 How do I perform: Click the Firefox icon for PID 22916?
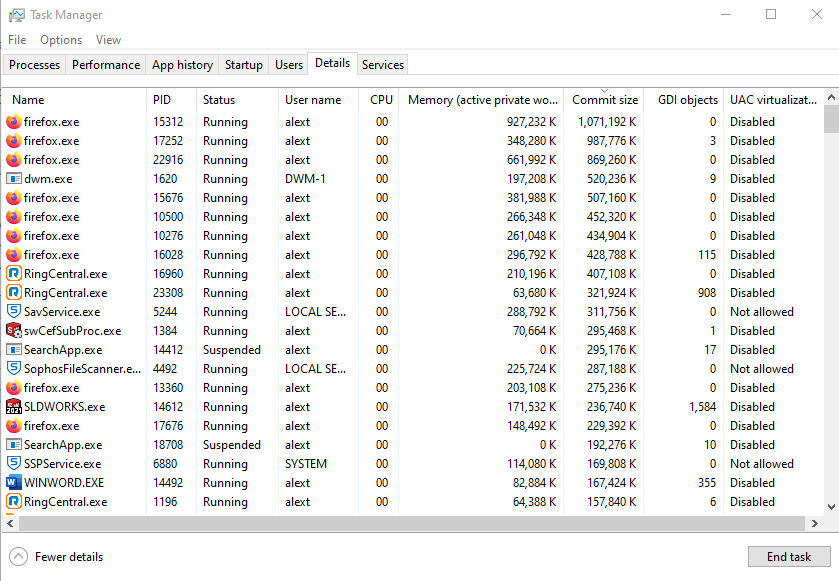coord(14,160)
